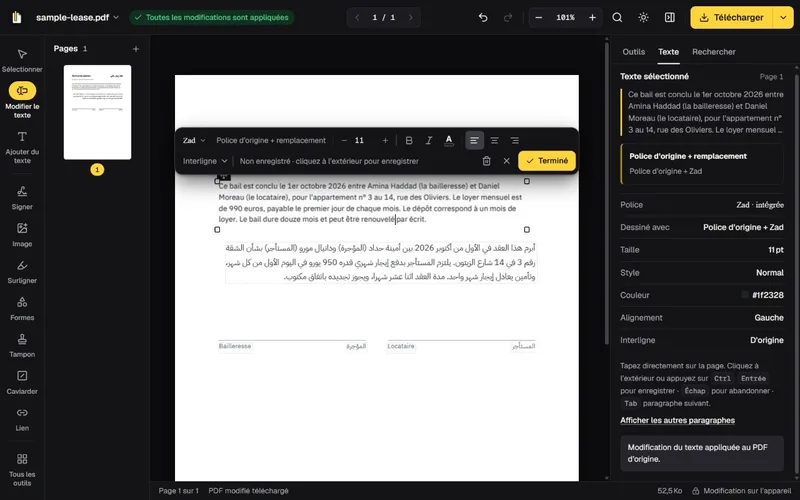Pick the Surligner highlighter tool
The height and width of the screenshot is (500, 800).
click(22, 272)
